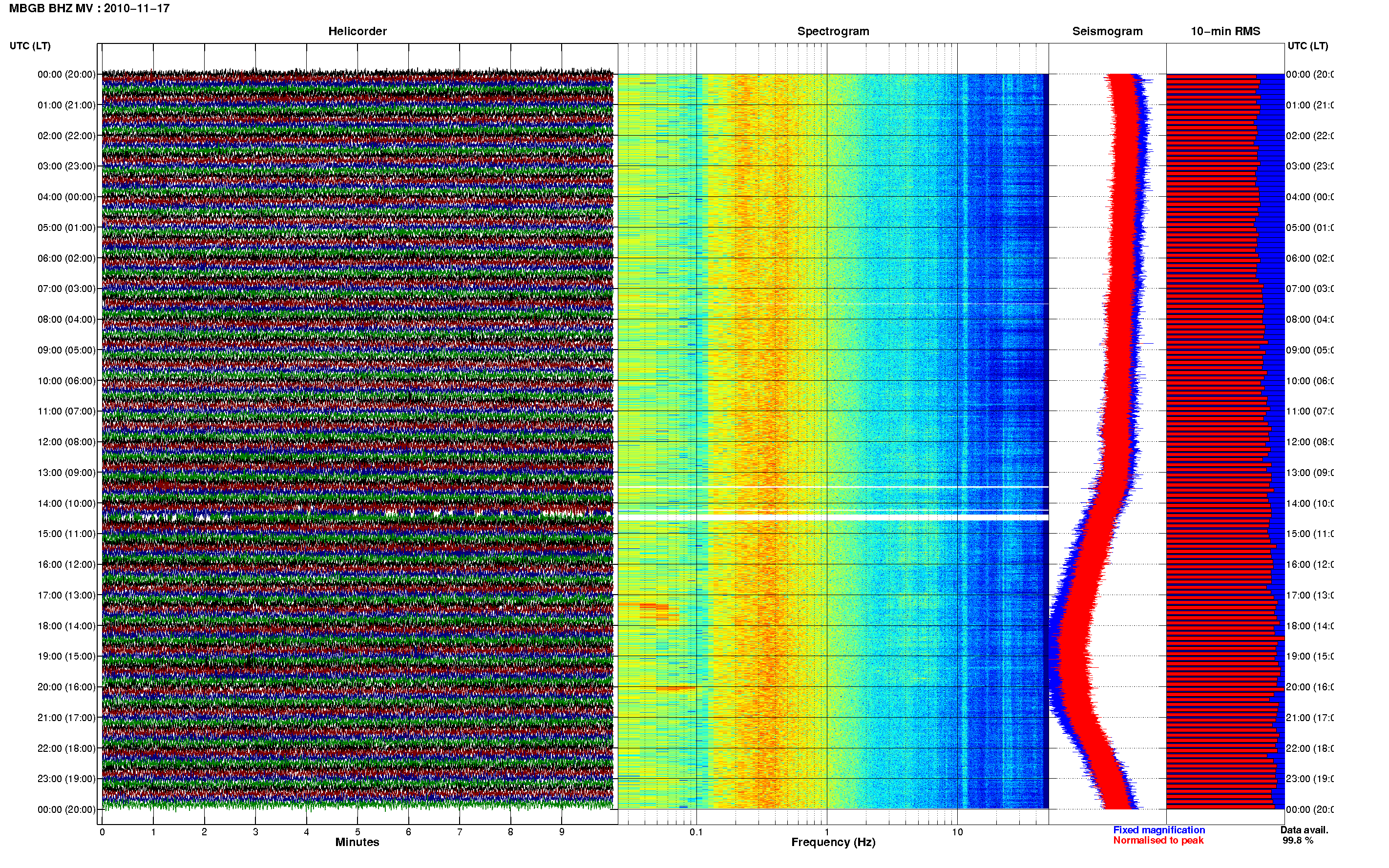Viewport: 1389px width, 868px height.
Task: Click the left time label '22:00 (18:00)'
Action: point(66,748)
